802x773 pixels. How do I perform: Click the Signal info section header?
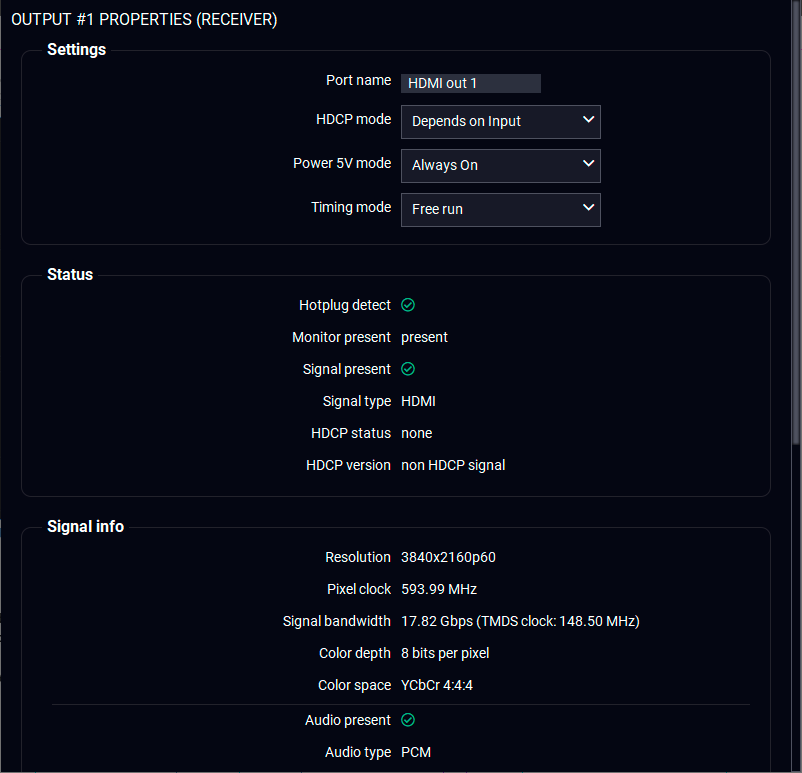pos(85,526)
